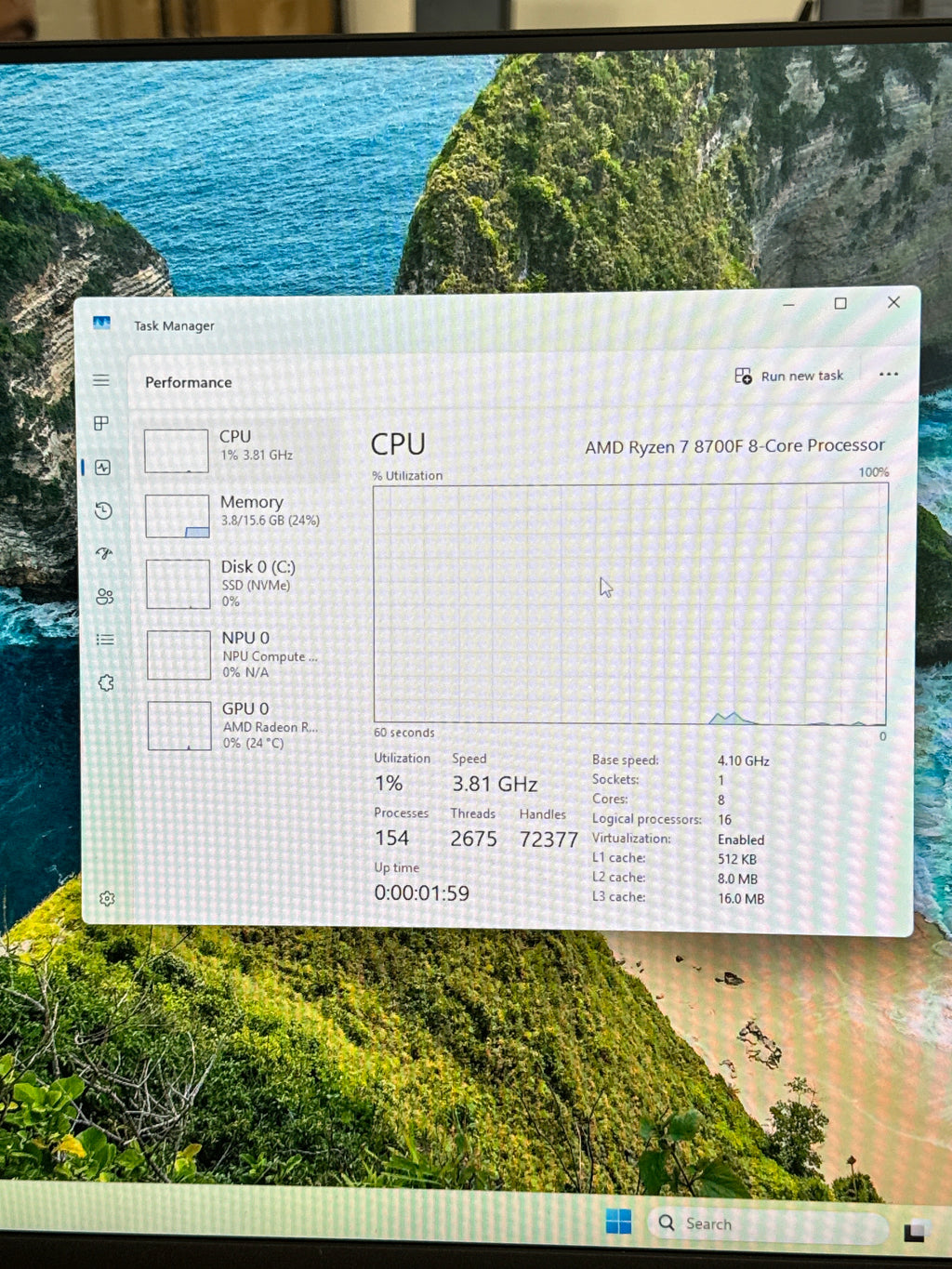Open the three-dot more options menu
The width and height of the screenshot is (952, 1269).
click(889, 375)
